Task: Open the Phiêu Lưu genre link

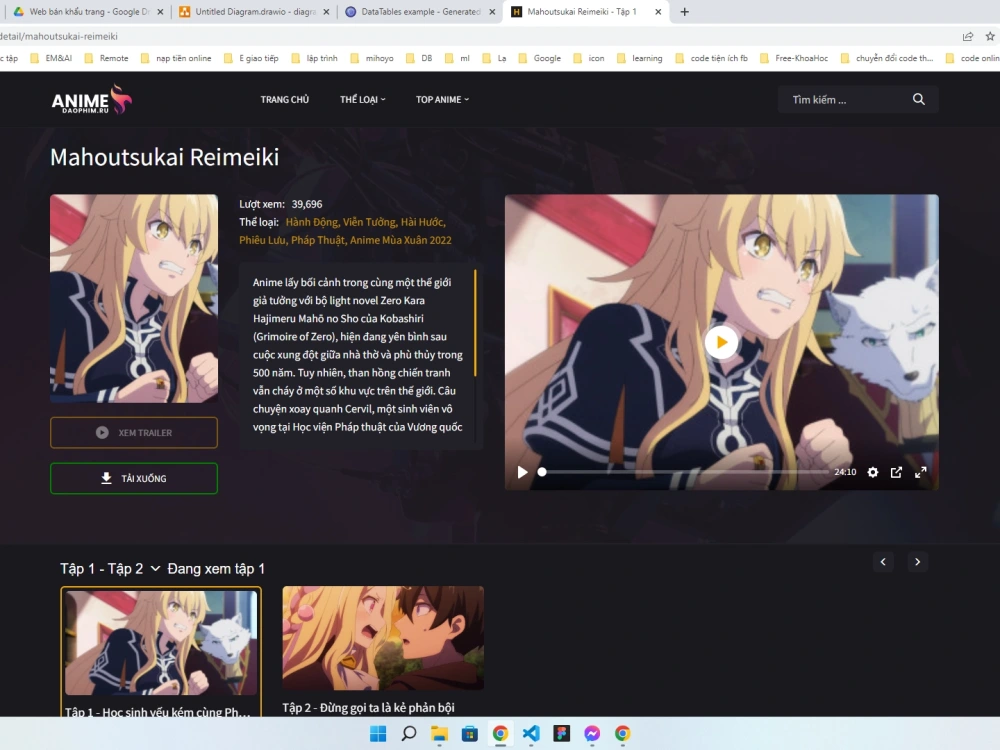Action: [261, 240]
